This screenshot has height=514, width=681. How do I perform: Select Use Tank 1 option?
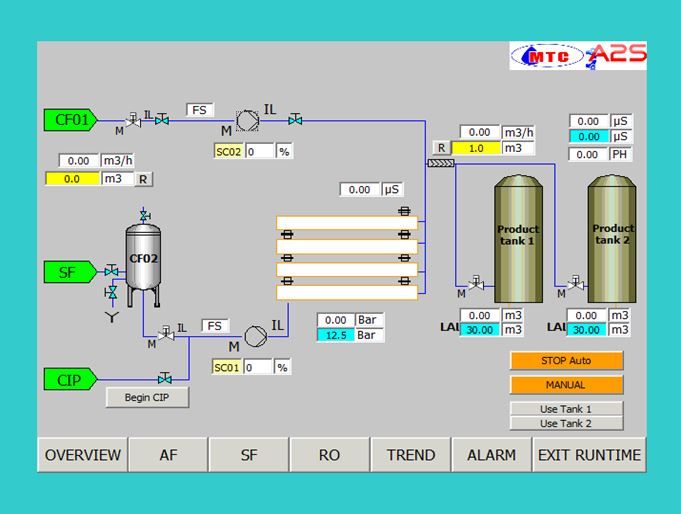pyautogui.click(x=566, y=409)
